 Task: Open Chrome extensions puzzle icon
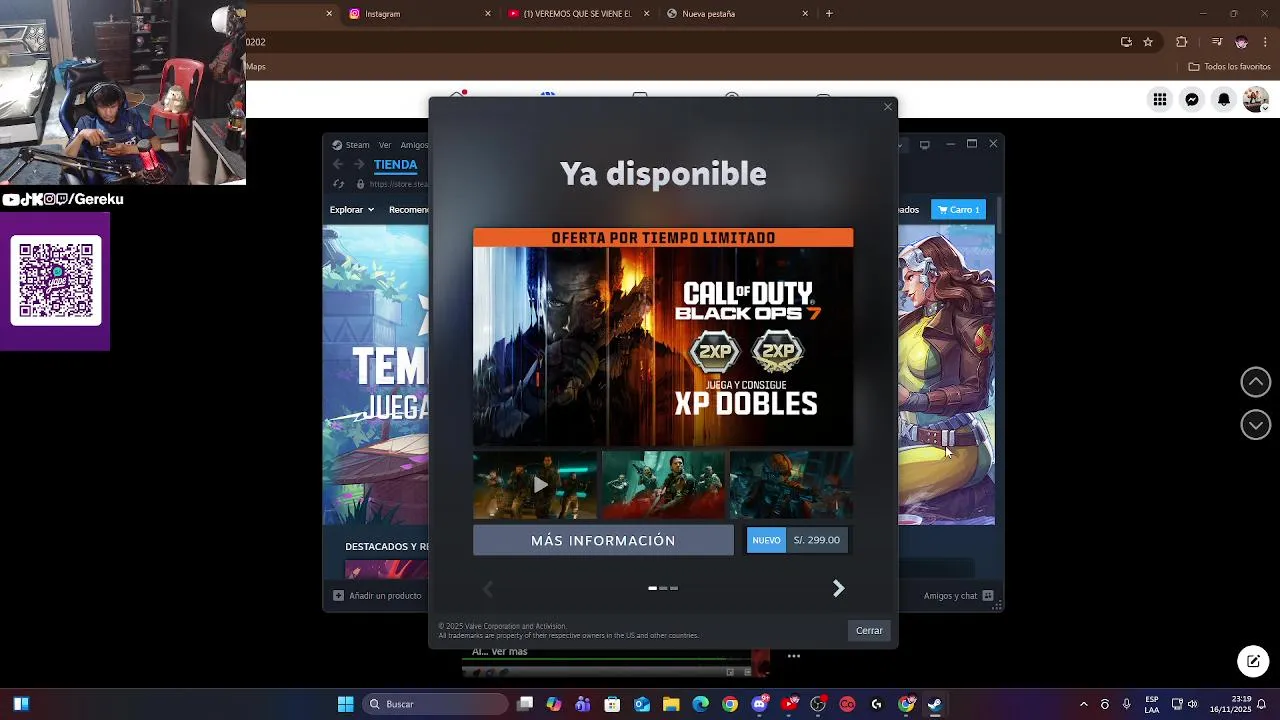tap(1182, 42)
